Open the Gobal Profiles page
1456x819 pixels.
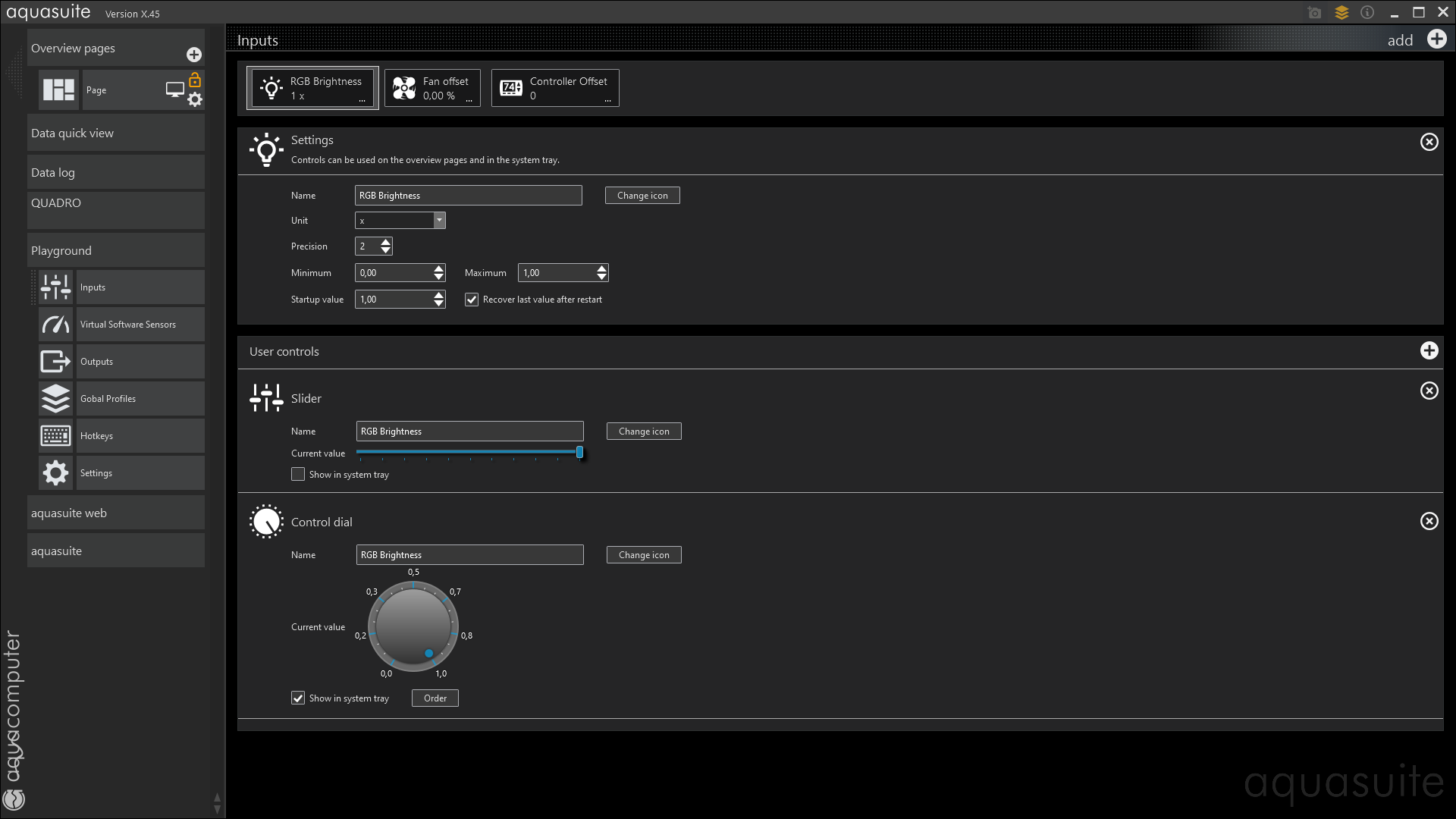140,399
